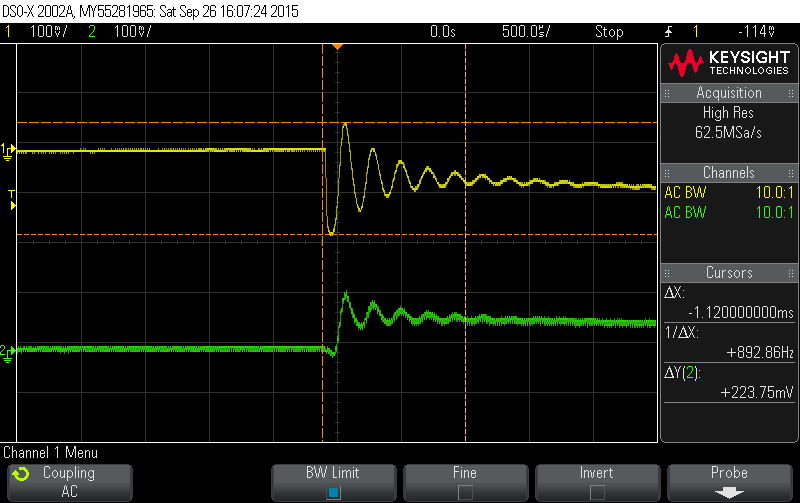Open the Cursors panel header
This screenshot has width=800, height=503.
729,272
